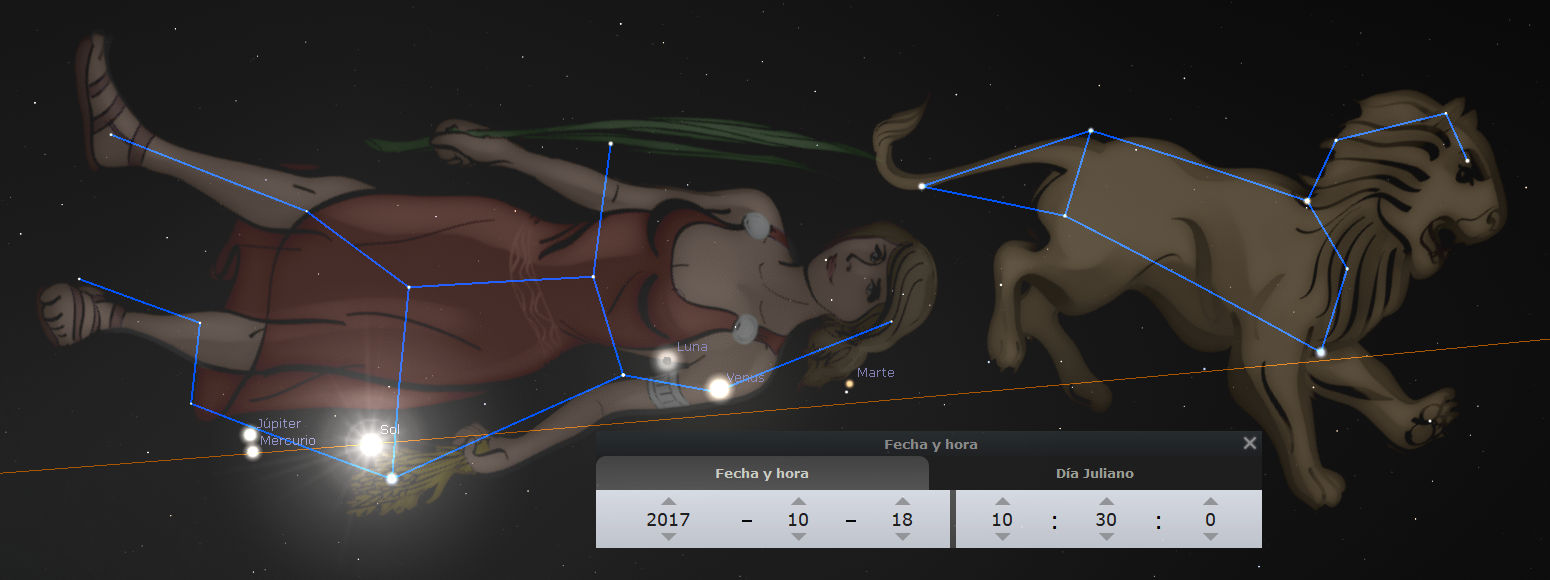Select the Fecha y hora tab
Image resolution: width=1550 pixels, height=580 pixels.
762,474
